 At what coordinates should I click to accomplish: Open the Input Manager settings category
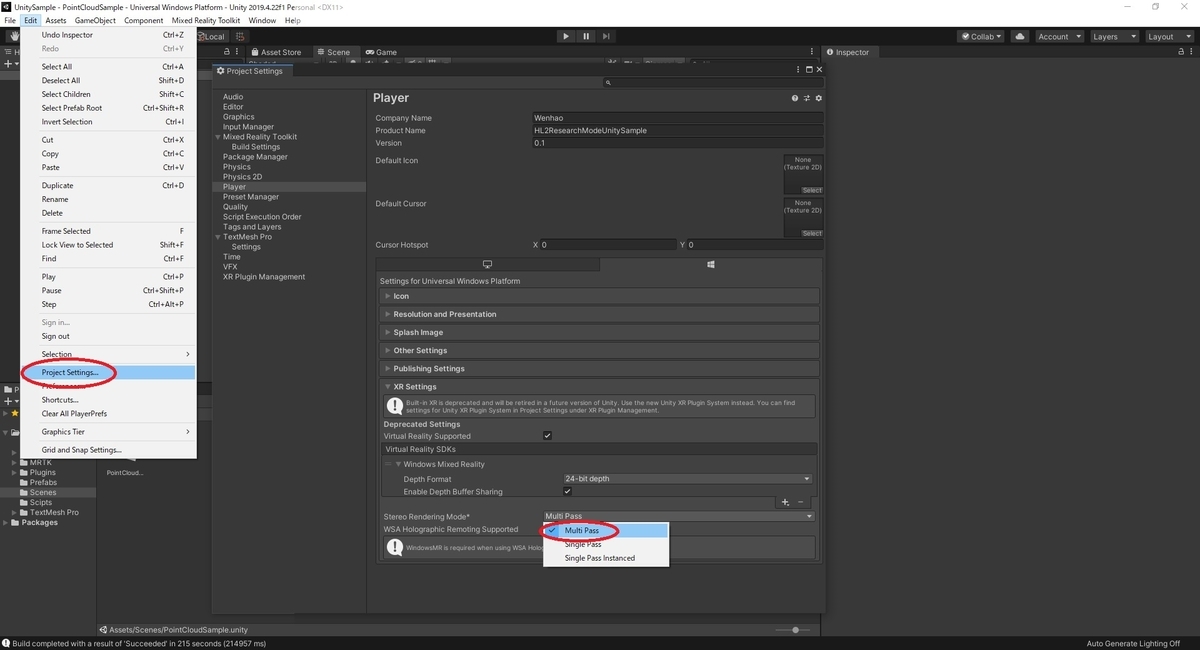[x=248, y=127]
